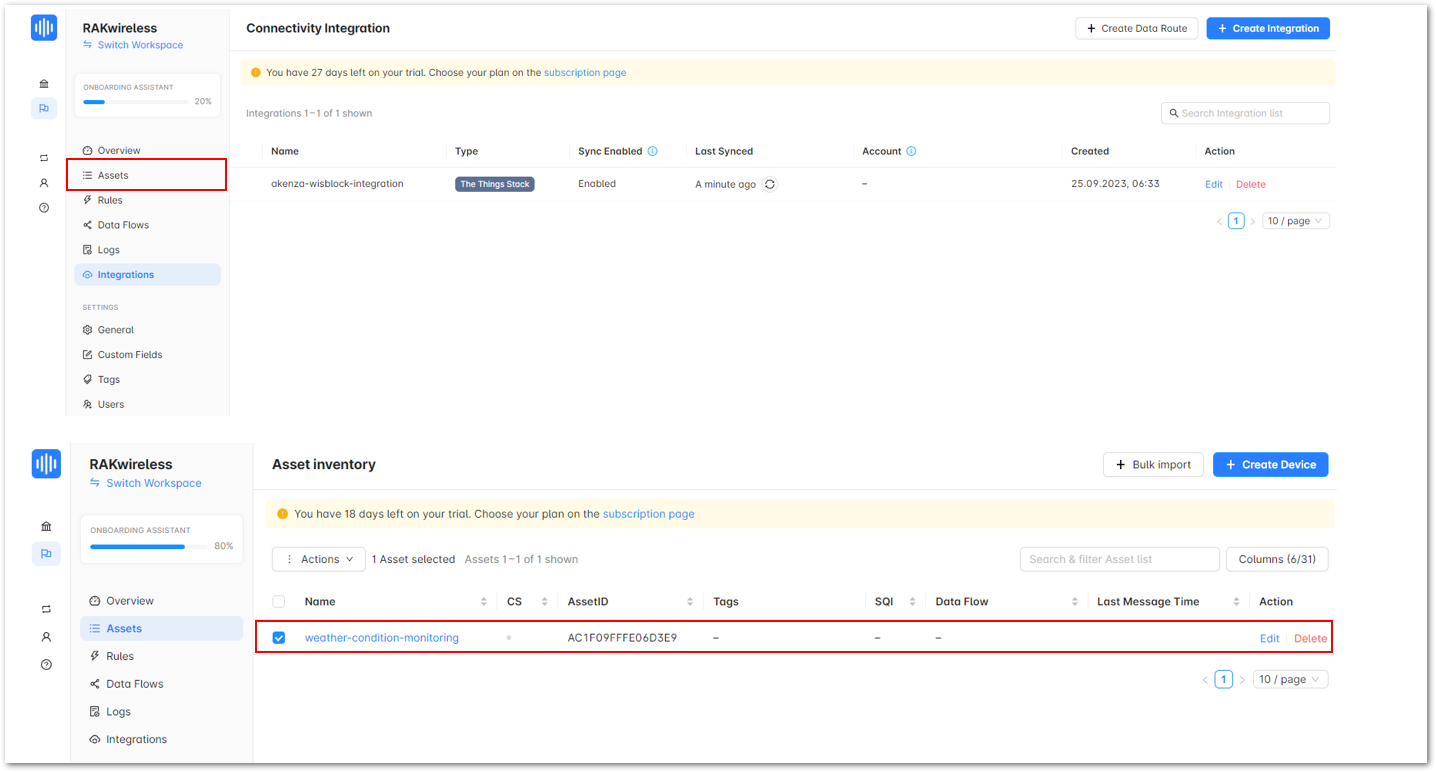Click the onboarding assistant 20% progress bar
The height and width of the screenshot is (772, 1436).
pyautogui.click(x=136, y=102)
